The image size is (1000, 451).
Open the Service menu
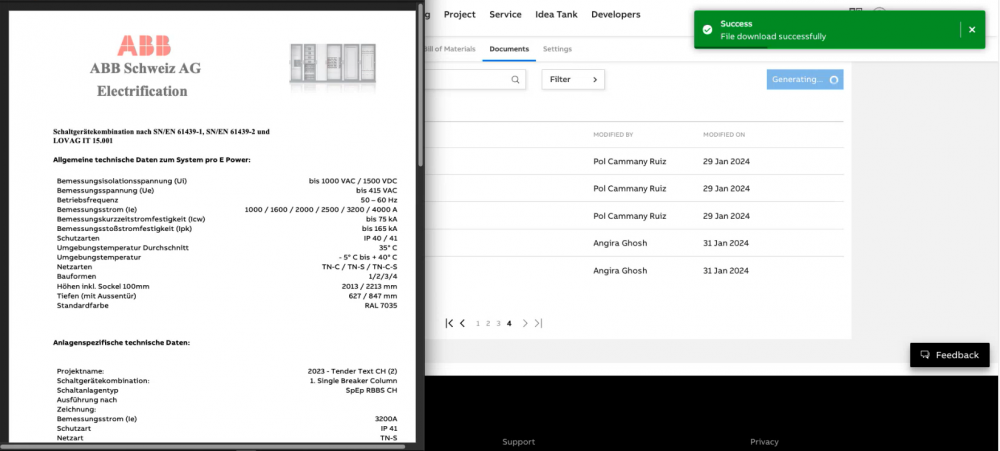[x=505, y=15]
